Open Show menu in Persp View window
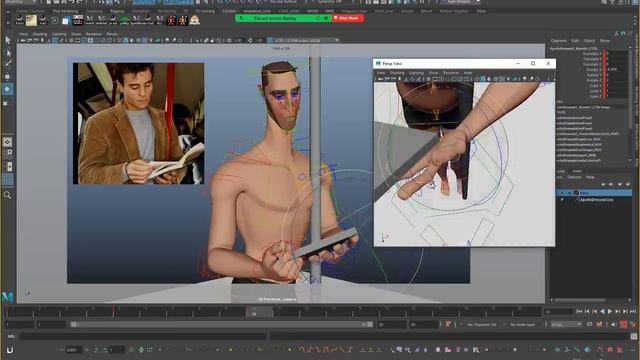 point(433,73)
